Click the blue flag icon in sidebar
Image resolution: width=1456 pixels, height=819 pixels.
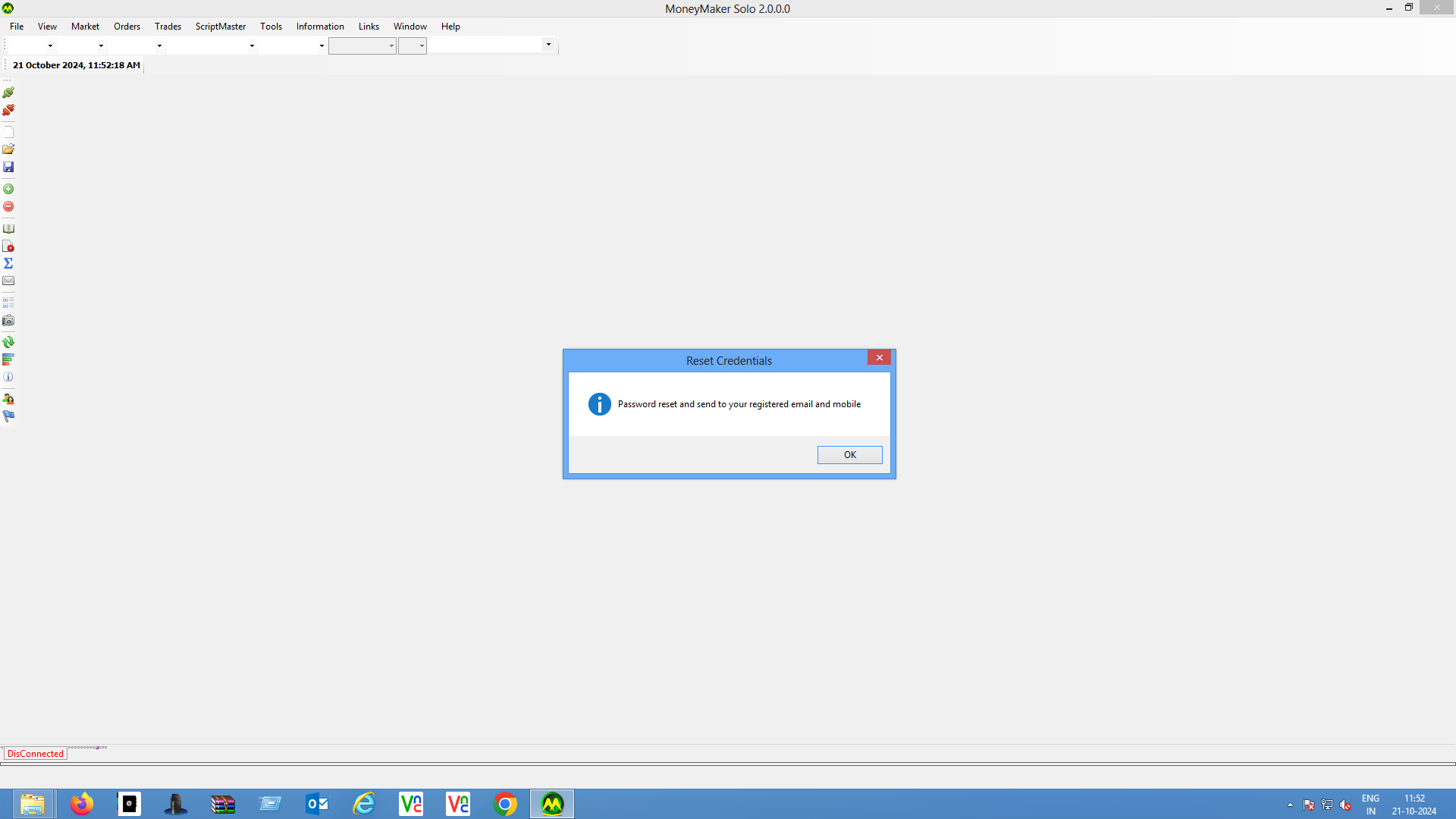[x=8, y=416]
